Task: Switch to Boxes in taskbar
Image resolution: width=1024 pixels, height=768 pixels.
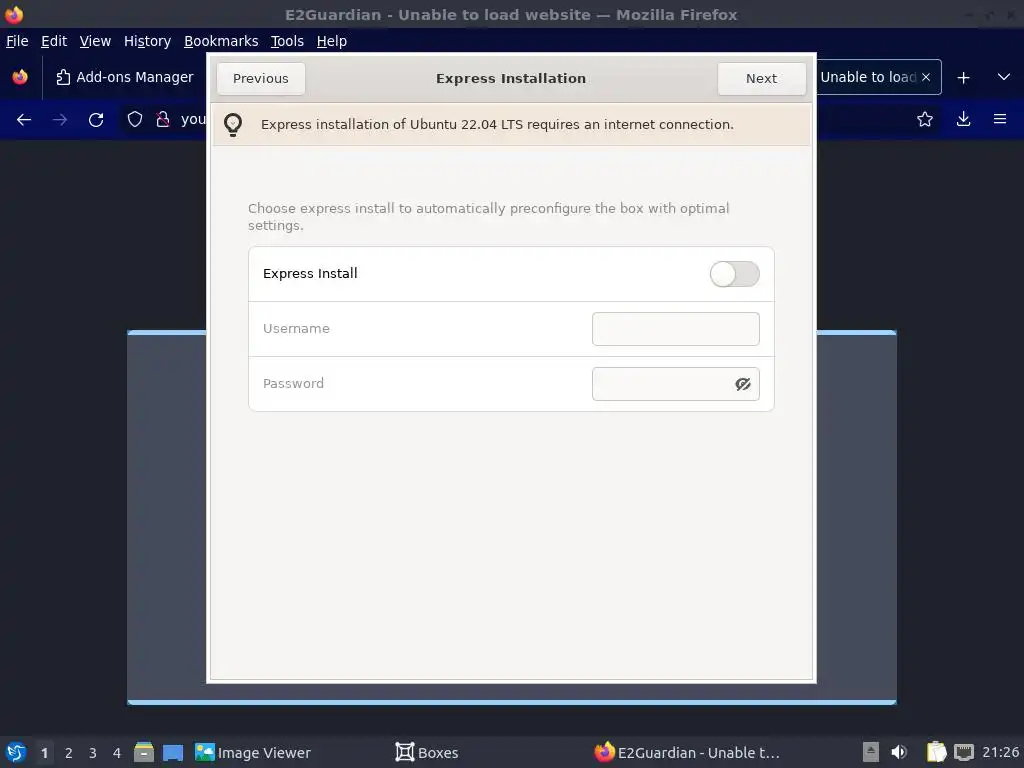Action: pos(427,752)
